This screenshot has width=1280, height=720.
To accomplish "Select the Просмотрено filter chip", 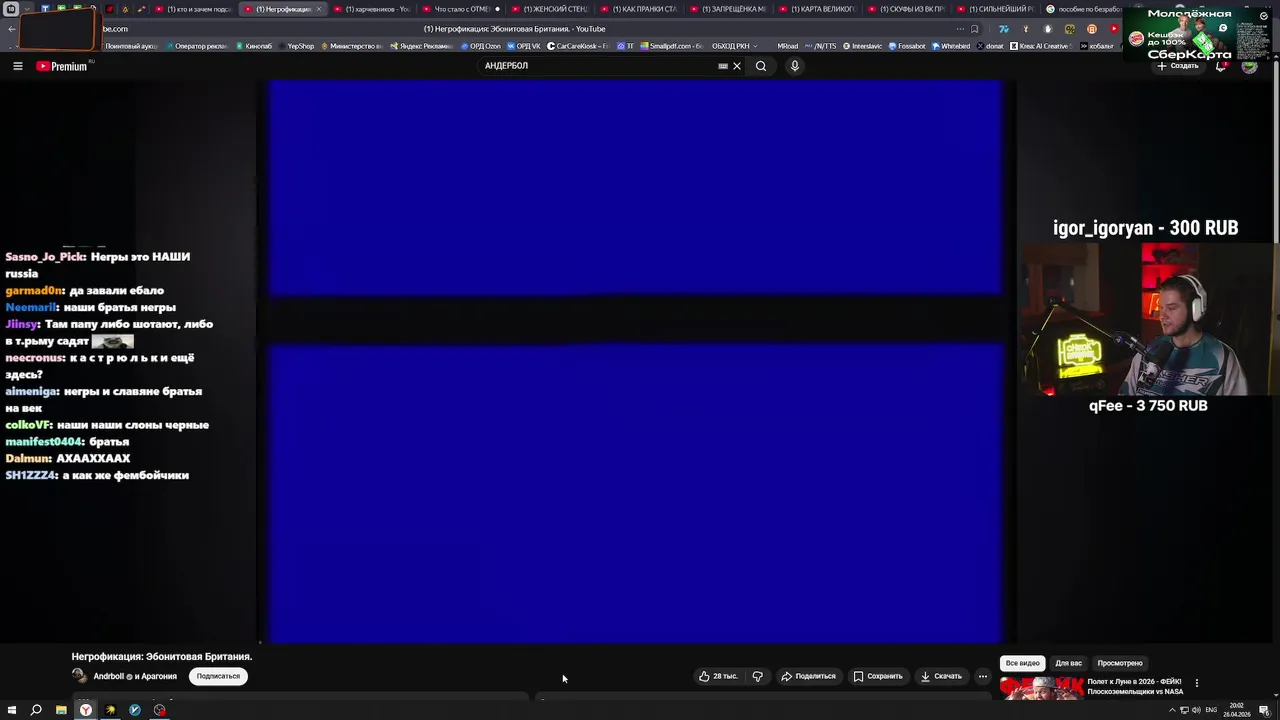I will click(x=1119, y=663).
